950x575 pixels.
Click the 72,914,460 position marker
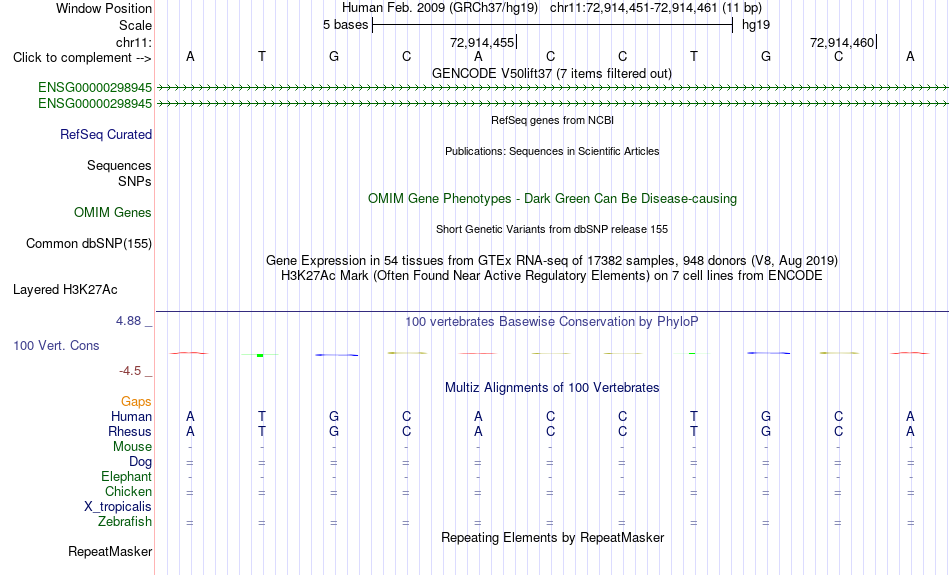[843, 42]
